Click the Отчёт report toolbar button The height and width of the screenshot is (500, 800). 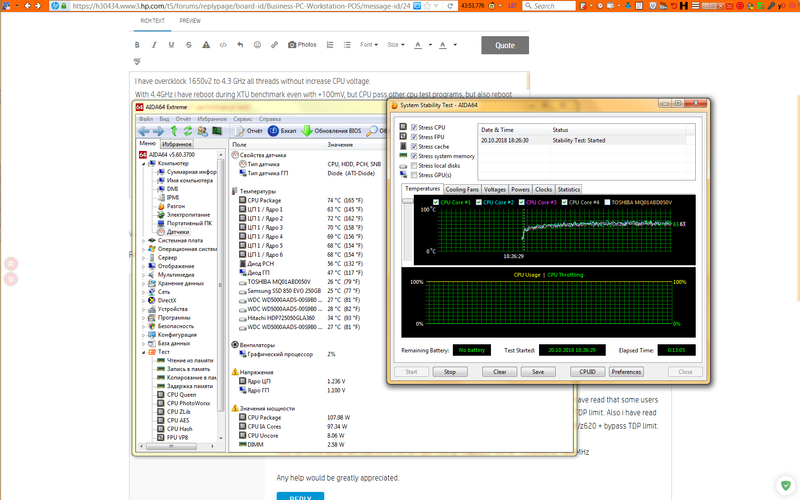pos(248,131)
